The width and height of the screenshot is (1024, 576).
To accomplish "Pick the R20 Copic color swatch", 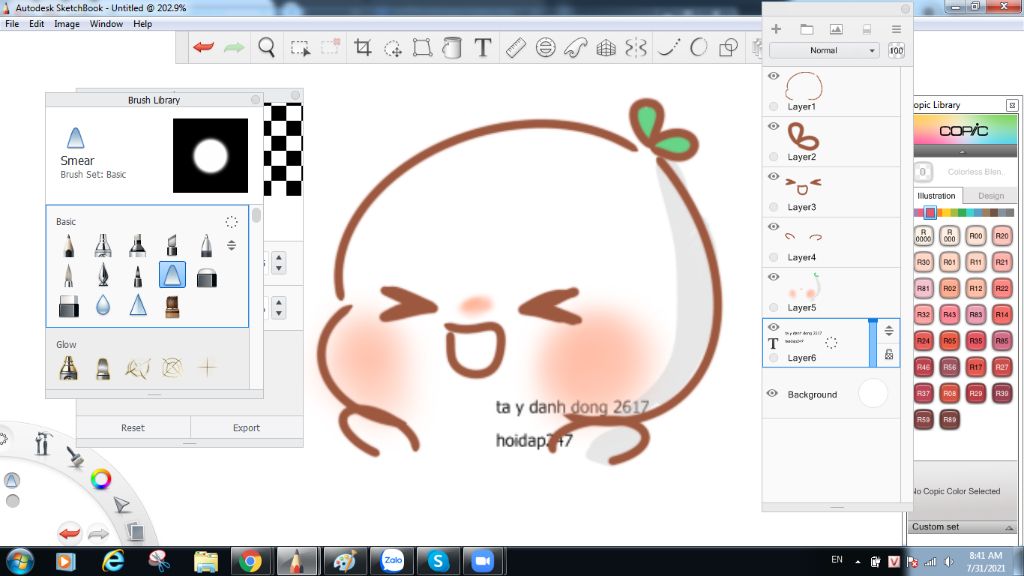I will (x=1001, y=236).
